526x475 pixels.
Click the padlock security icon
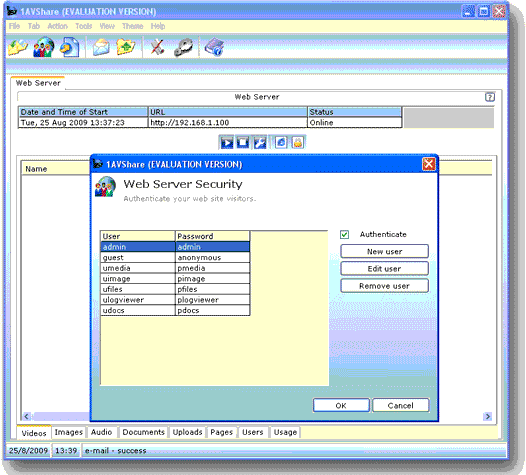click(298, 143)
